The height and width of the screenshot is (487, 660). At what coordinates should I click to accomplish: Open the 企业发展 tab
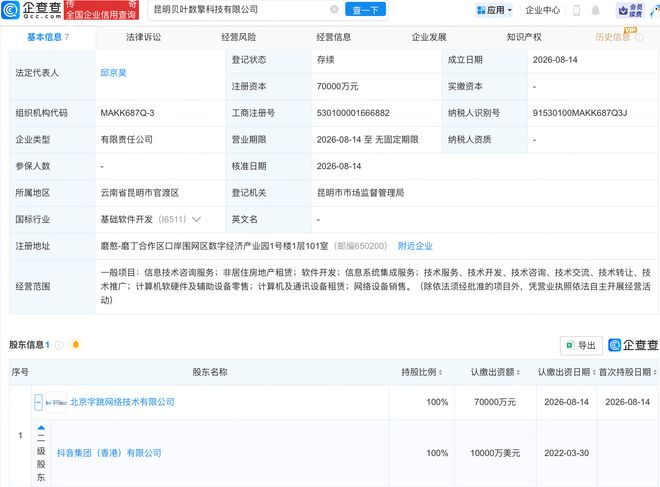tap(429, 37)
